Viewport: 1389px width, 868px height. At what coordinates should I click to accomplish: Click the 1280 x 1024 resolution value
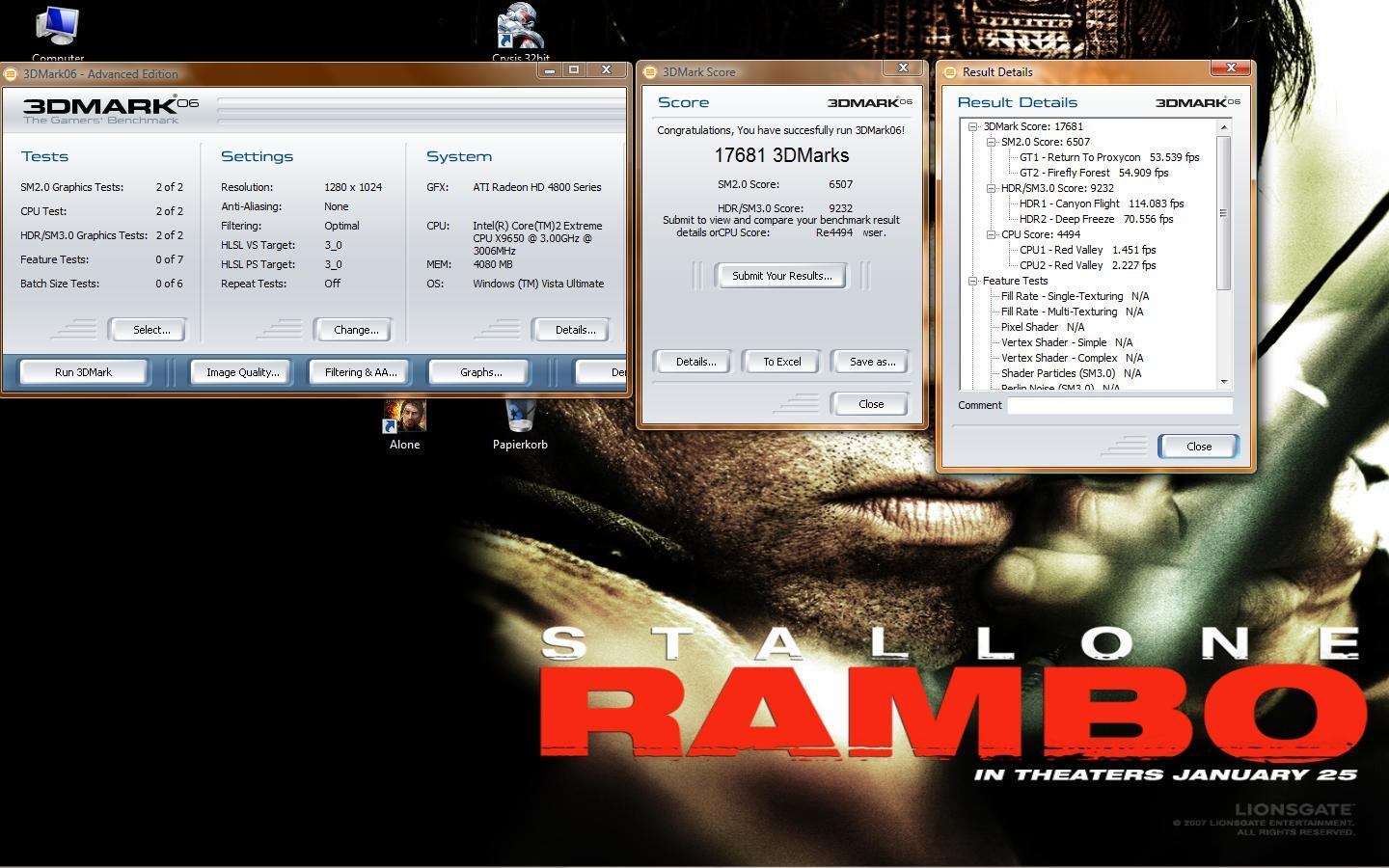tap(353, 187)
